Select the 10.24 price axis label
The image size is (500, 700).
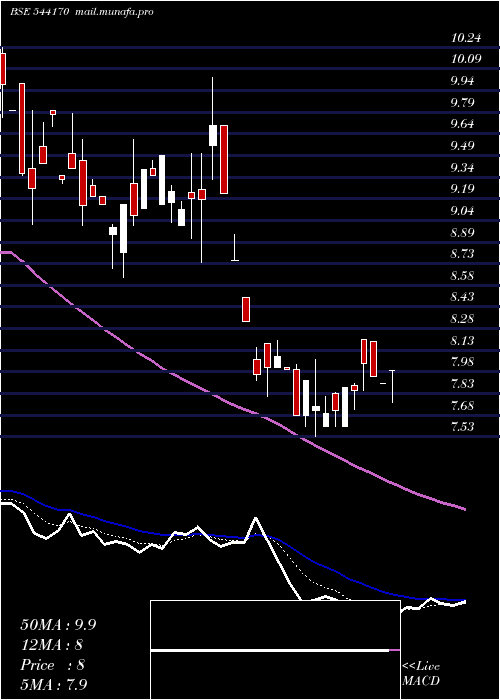(x=466, y=38)
